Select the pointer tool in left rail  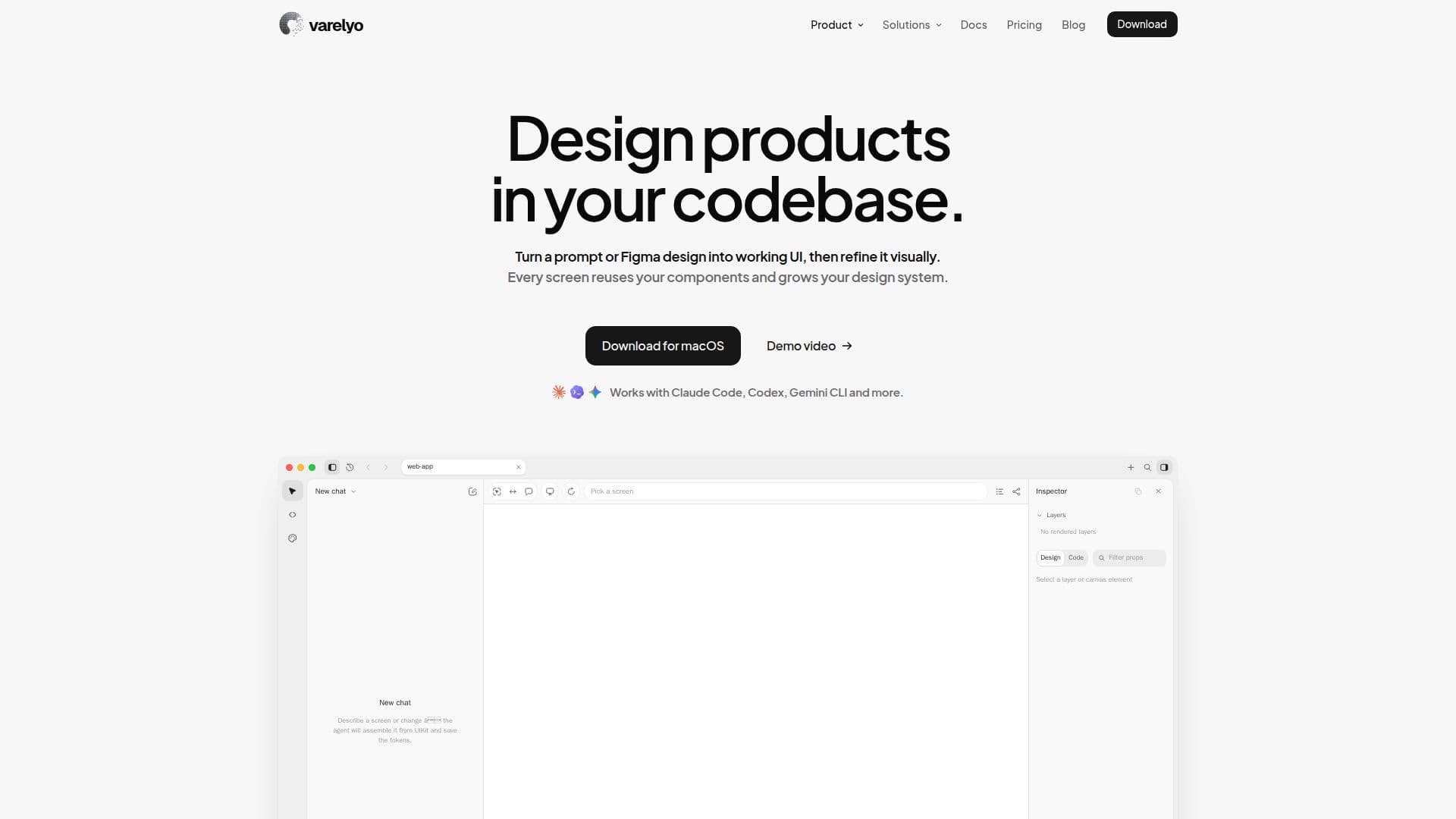(292, 491)
